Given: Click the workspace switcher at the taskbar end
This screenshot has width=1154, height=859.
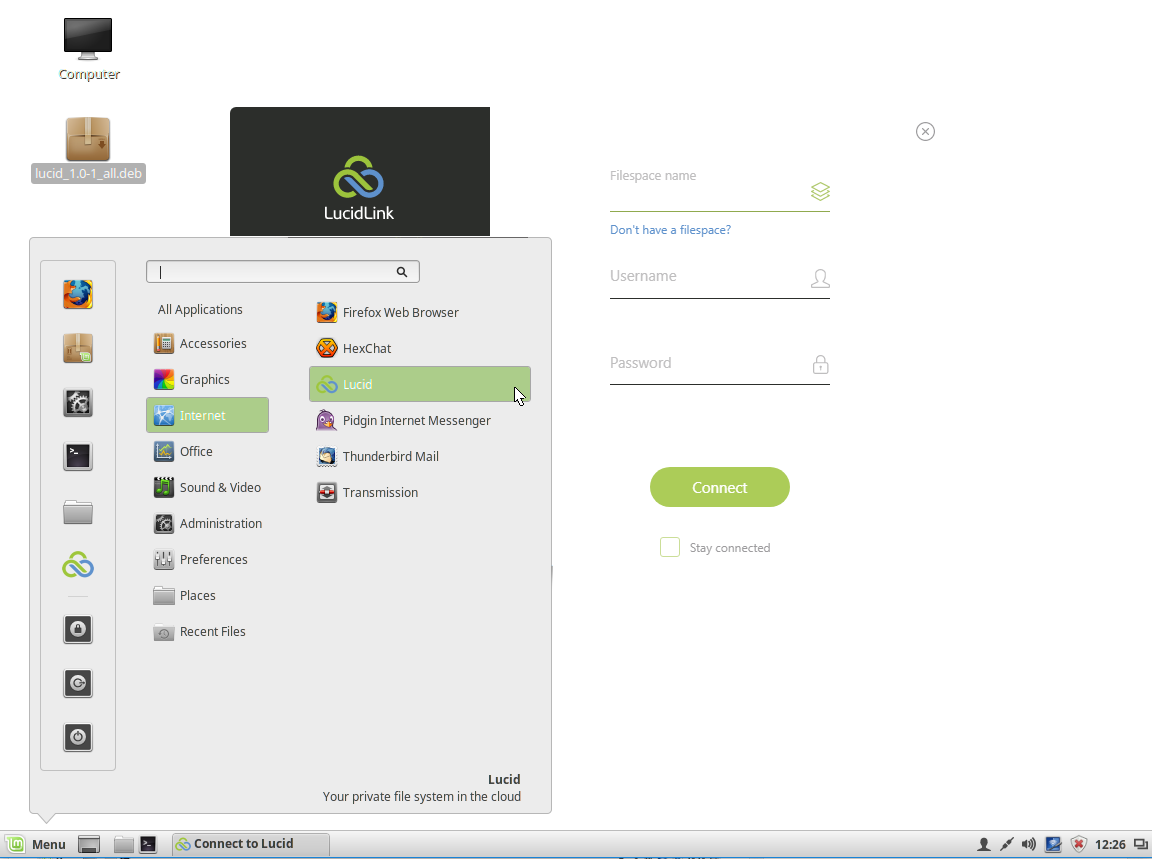Looking at the screenshot, I should 1141,844.
